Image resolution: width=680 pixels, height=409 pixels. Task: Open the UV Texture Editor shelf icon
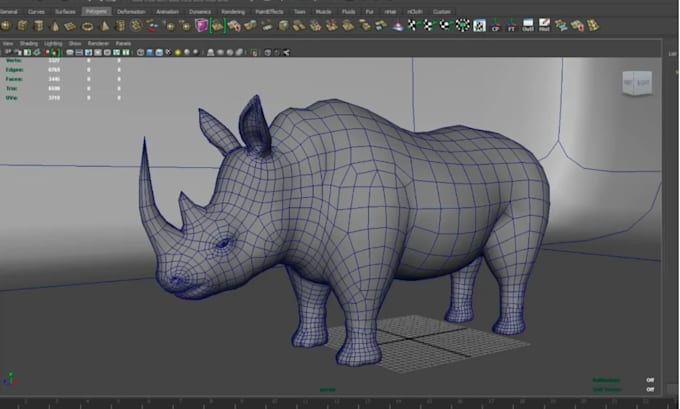tap(479, 26)
